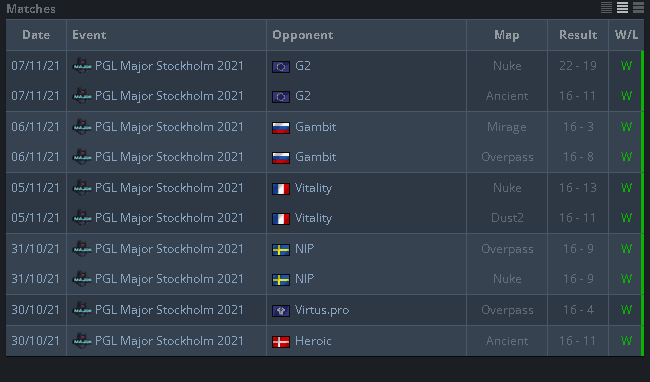Select the wide row density view icon

point(638,7)
